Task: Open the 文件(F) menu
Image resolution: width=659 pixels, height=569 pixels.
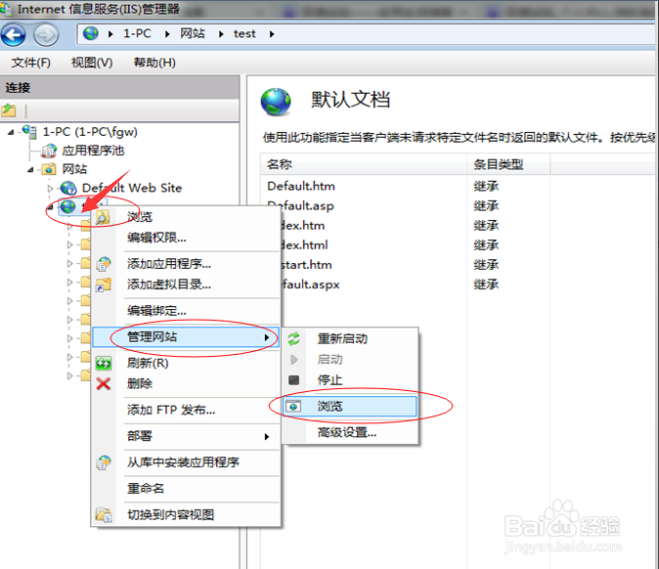Action: click(31, 63)
